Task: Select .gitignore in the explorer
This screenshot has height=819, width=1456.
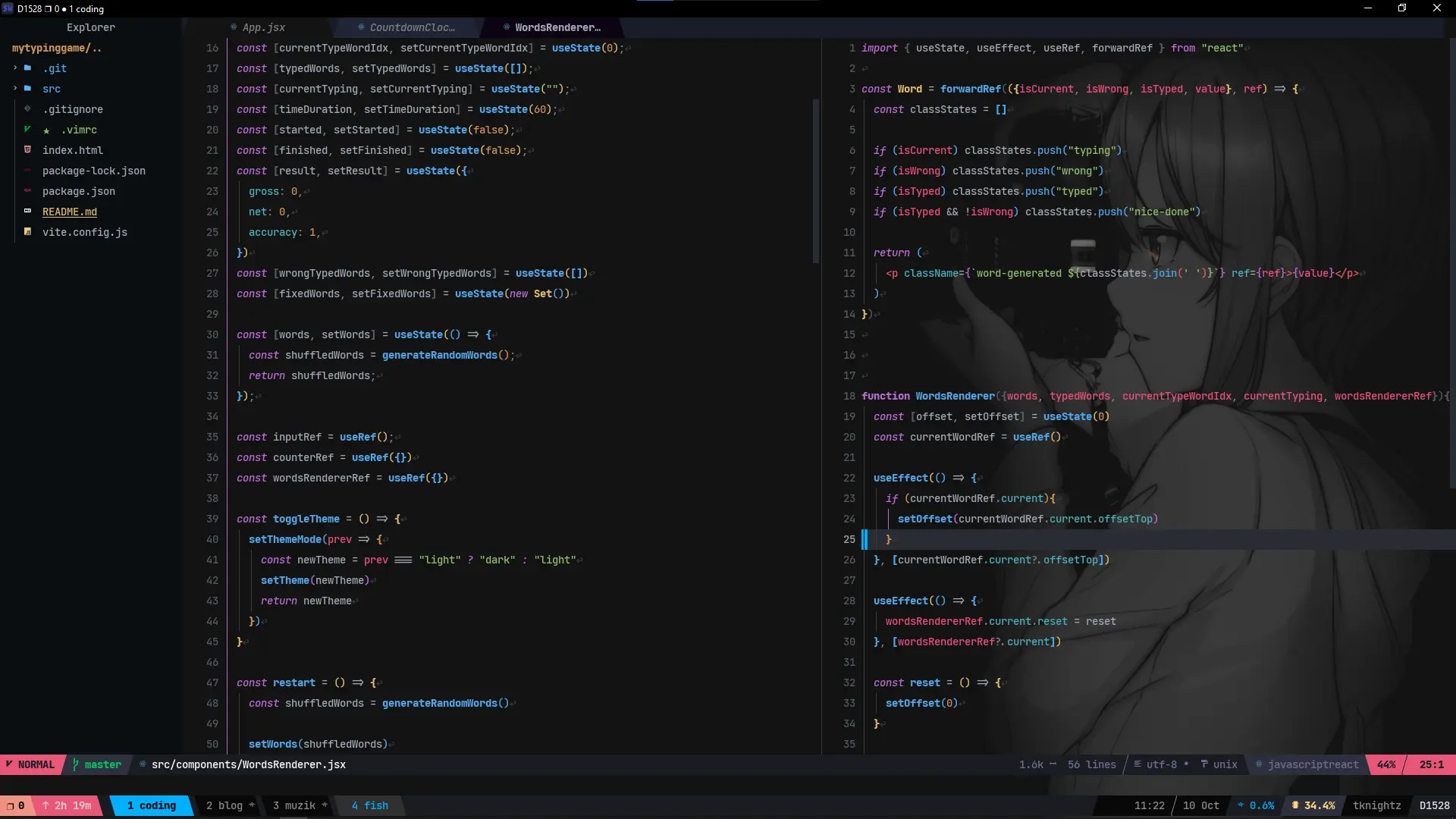Action: 73,109
